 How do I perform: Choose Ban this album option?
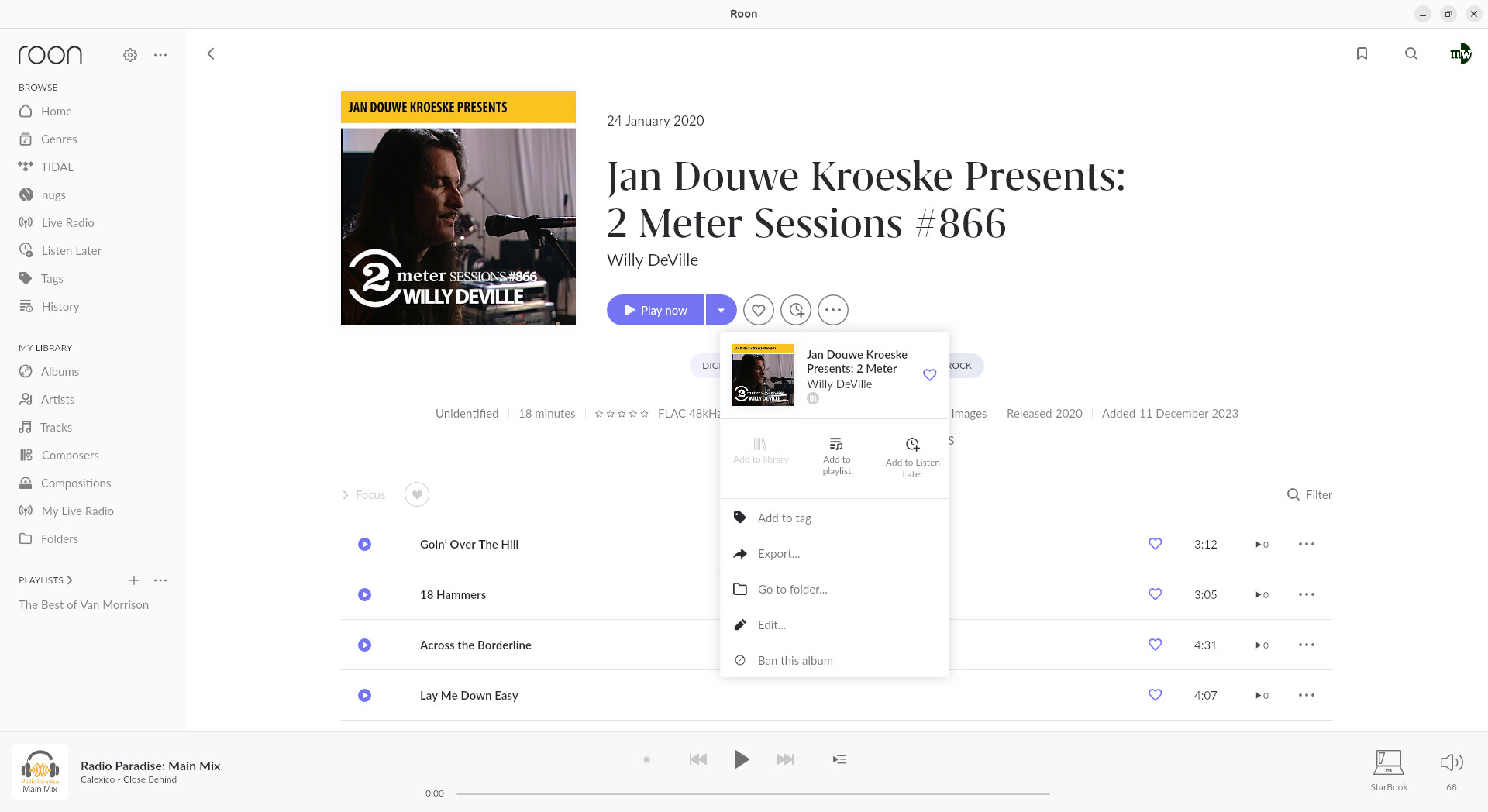pyautogui.click(x=795, y=661)
